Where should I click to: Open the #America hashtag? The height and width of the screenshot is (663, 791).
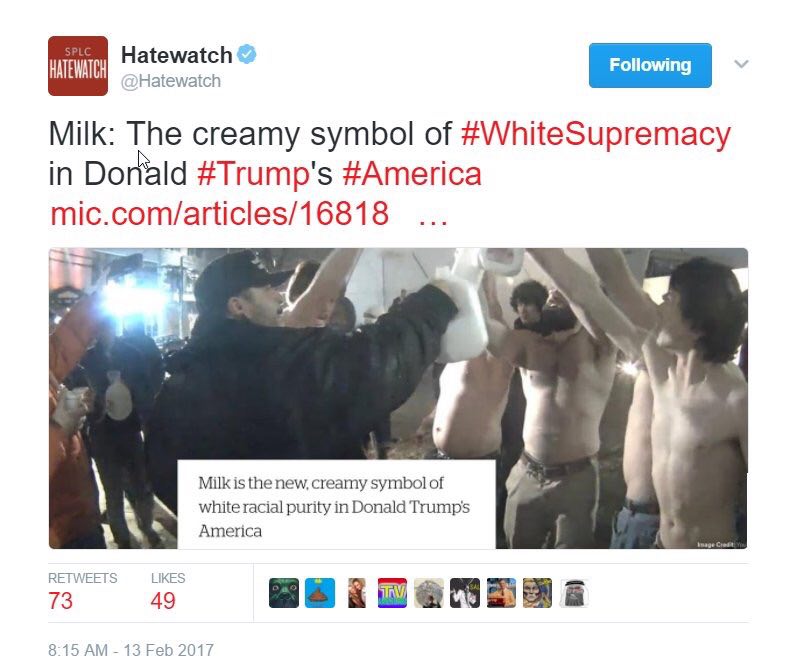click(412, 174)
